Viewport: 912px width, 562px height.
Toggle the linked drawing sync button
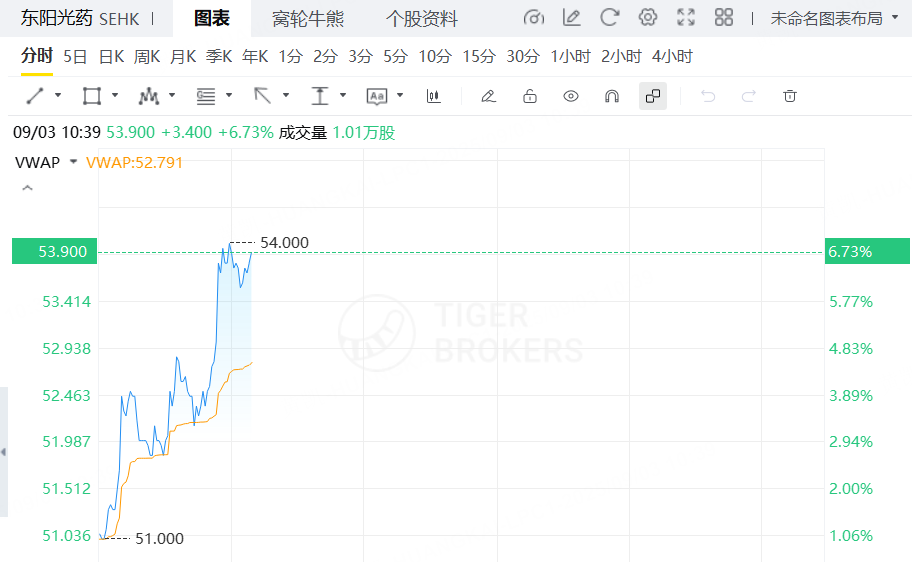pos(653,96)
